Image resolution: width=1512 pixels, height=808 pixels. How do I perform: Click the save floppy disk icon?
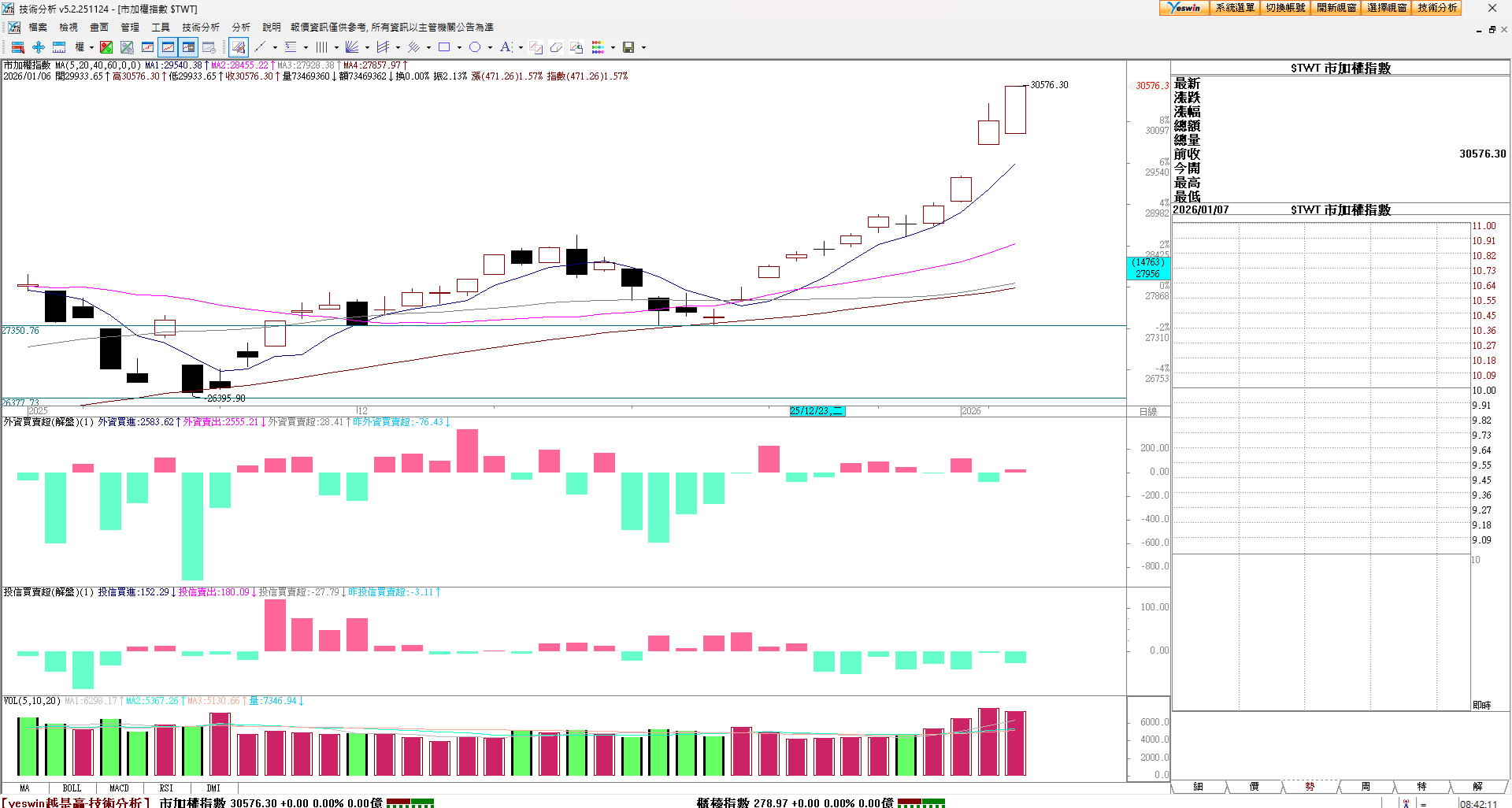click(628, 47)
